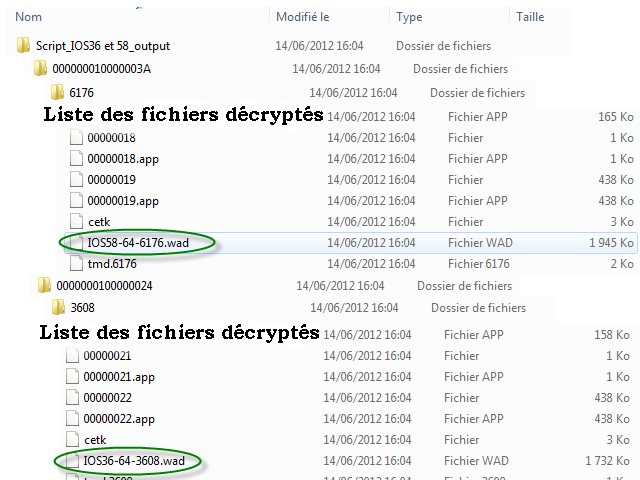Sort files by the Nom column header
The image size is (640, 480).
point(29,17)
